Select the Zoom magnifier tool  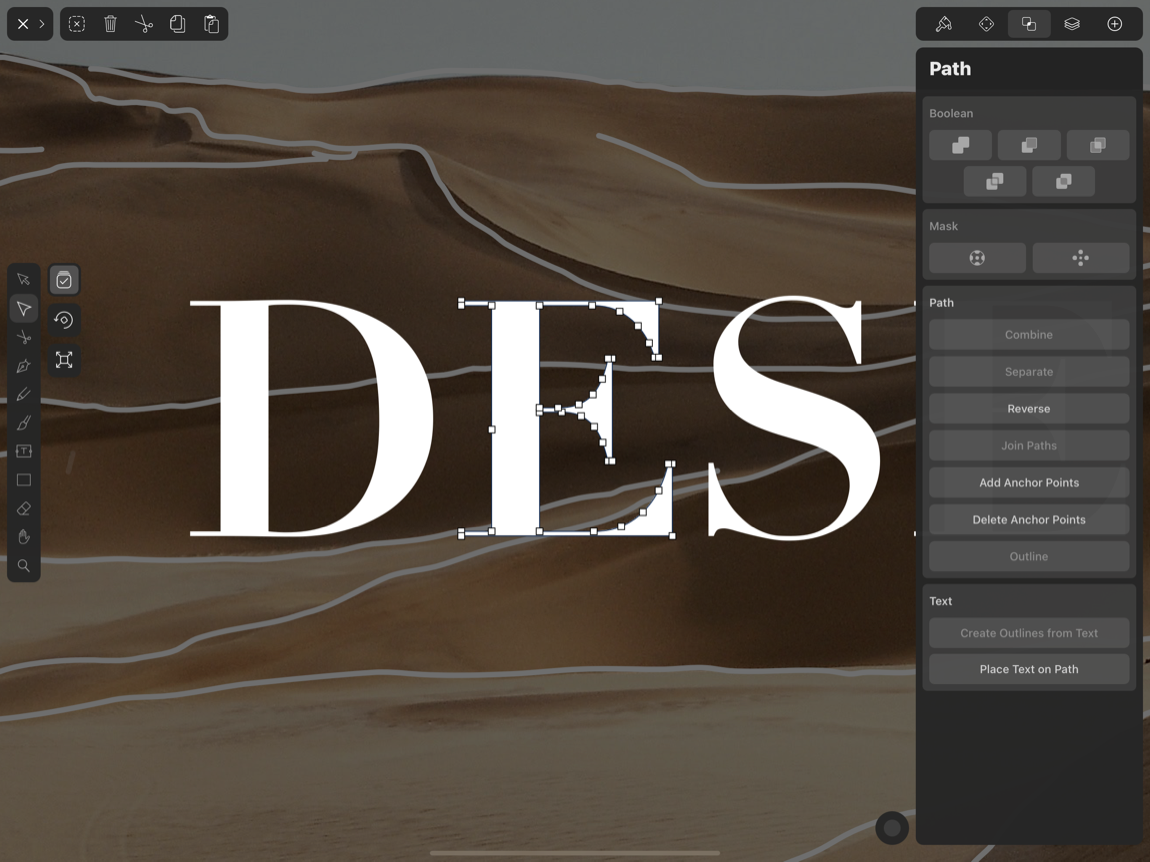pos(23,566)
